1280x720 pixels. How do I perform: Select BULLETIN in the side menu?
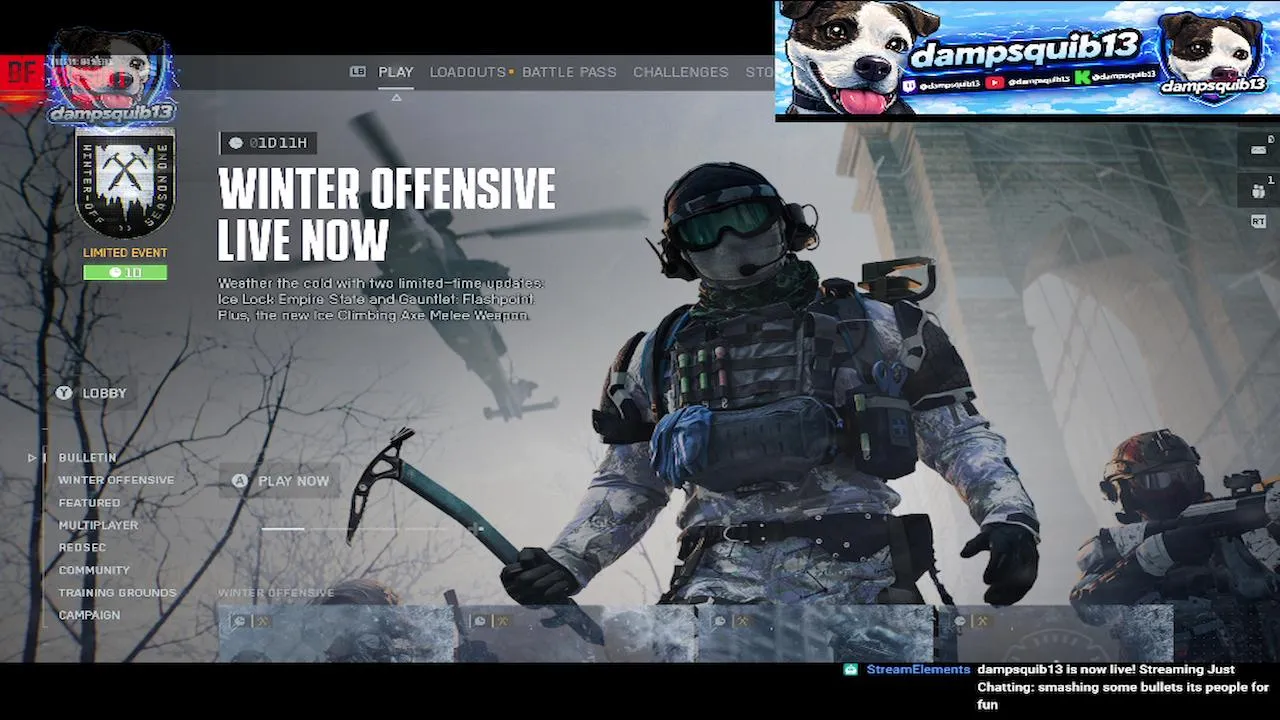tap(87, 457)
